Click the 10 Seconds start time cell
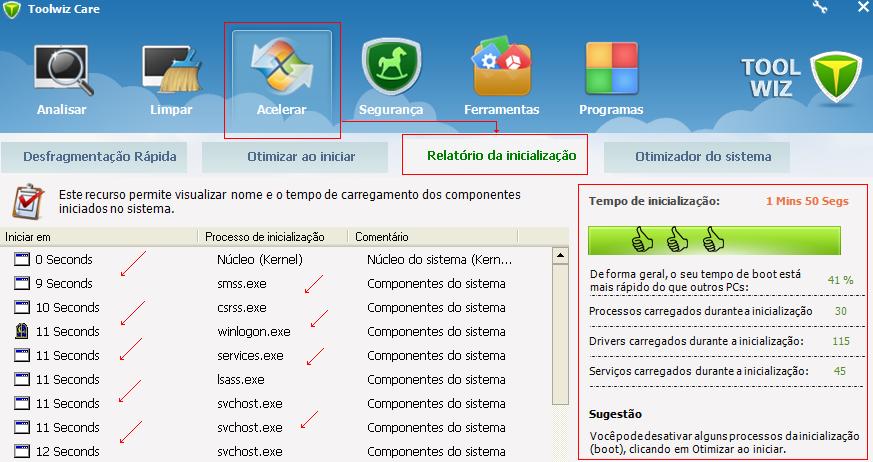This screenshot has width=873, height=462. click(67, 307)
